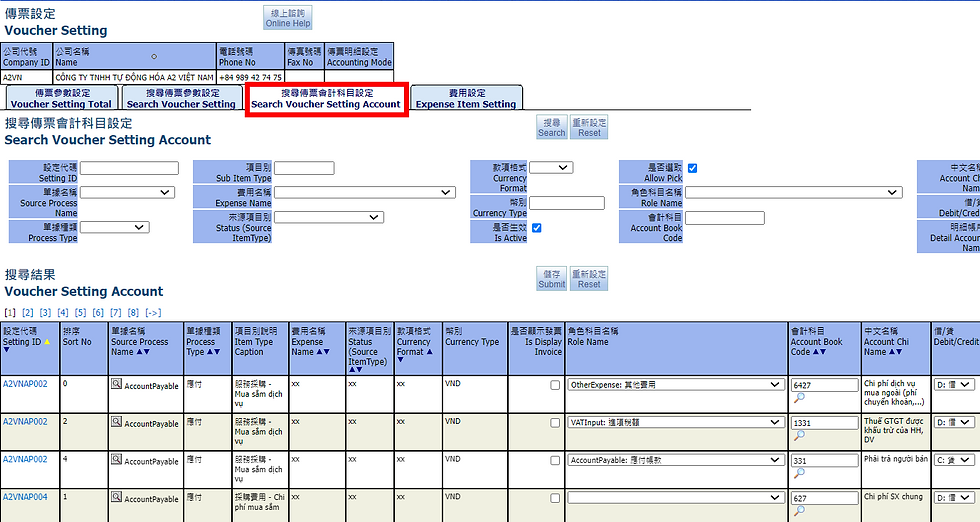Switch to Voucher Setting Total tab
Viewport: 980px width, 522px height.
[x=61, y=98]
